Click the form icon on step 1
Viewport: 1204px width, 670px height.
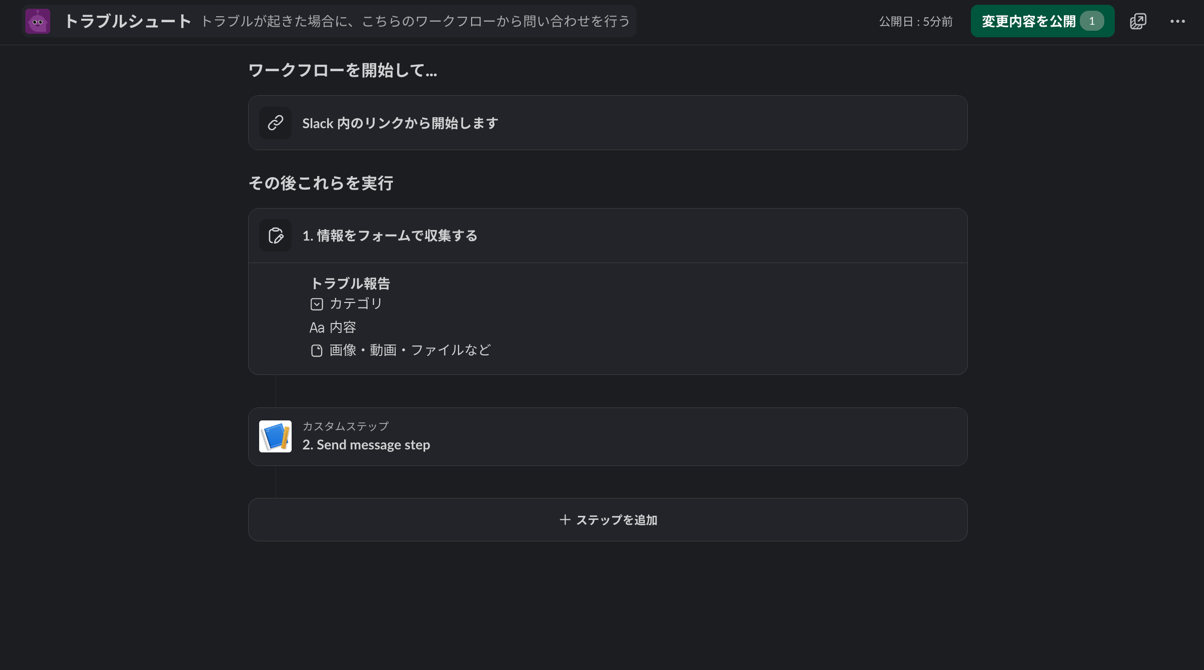coord(276,236)
